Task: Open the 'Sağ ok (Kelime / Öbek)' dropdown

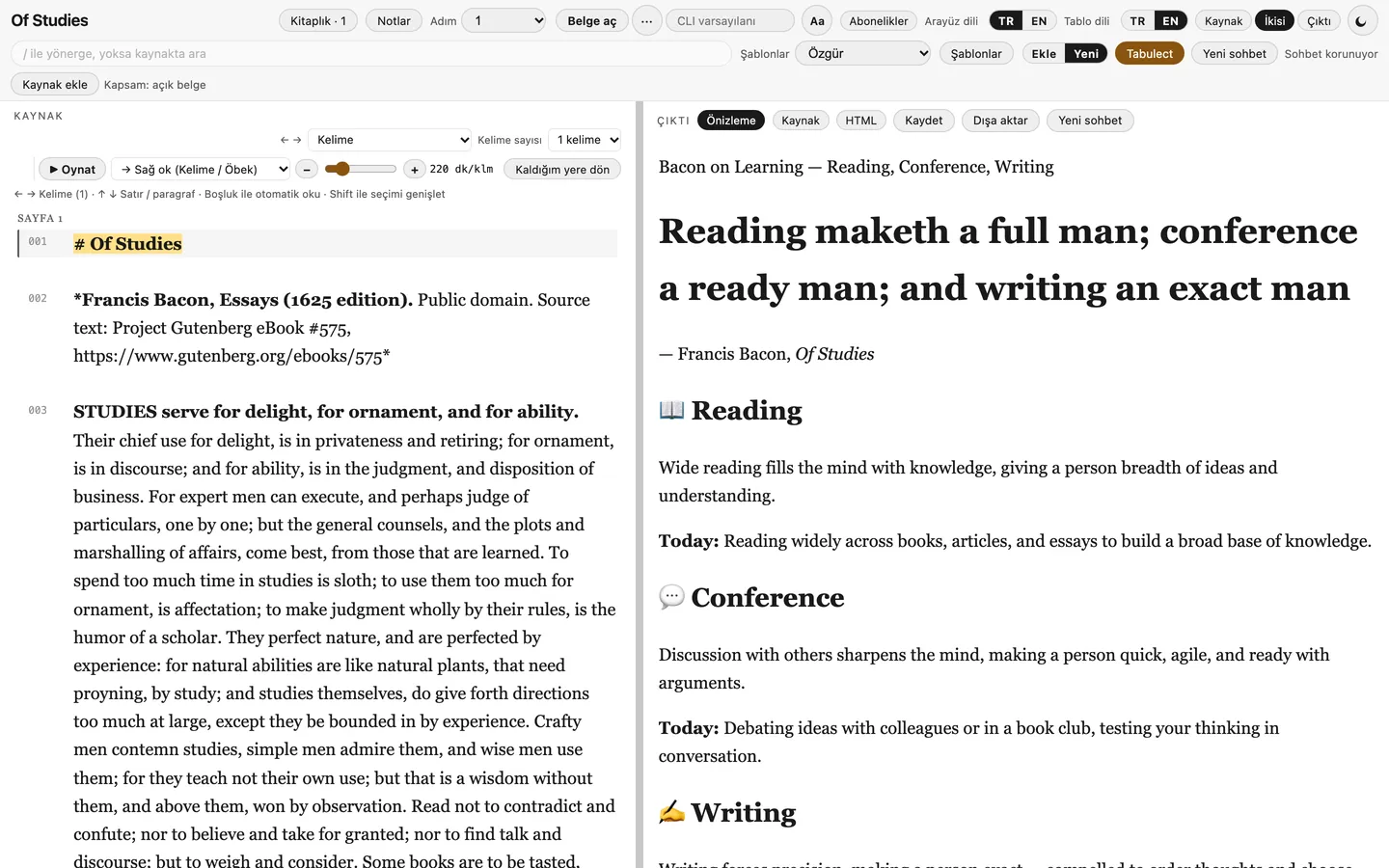Action: coord(201,169)
